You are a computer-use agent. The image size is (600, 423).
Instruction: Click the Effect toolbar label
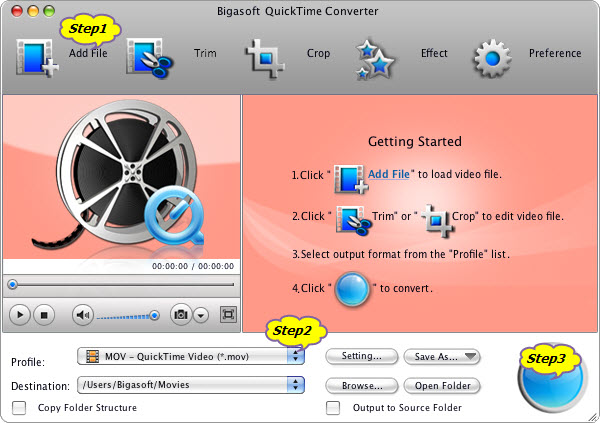(434, 53)
